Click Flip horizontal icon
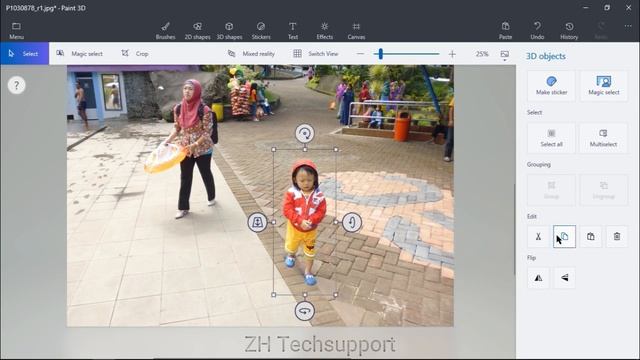 pos(538,278)
